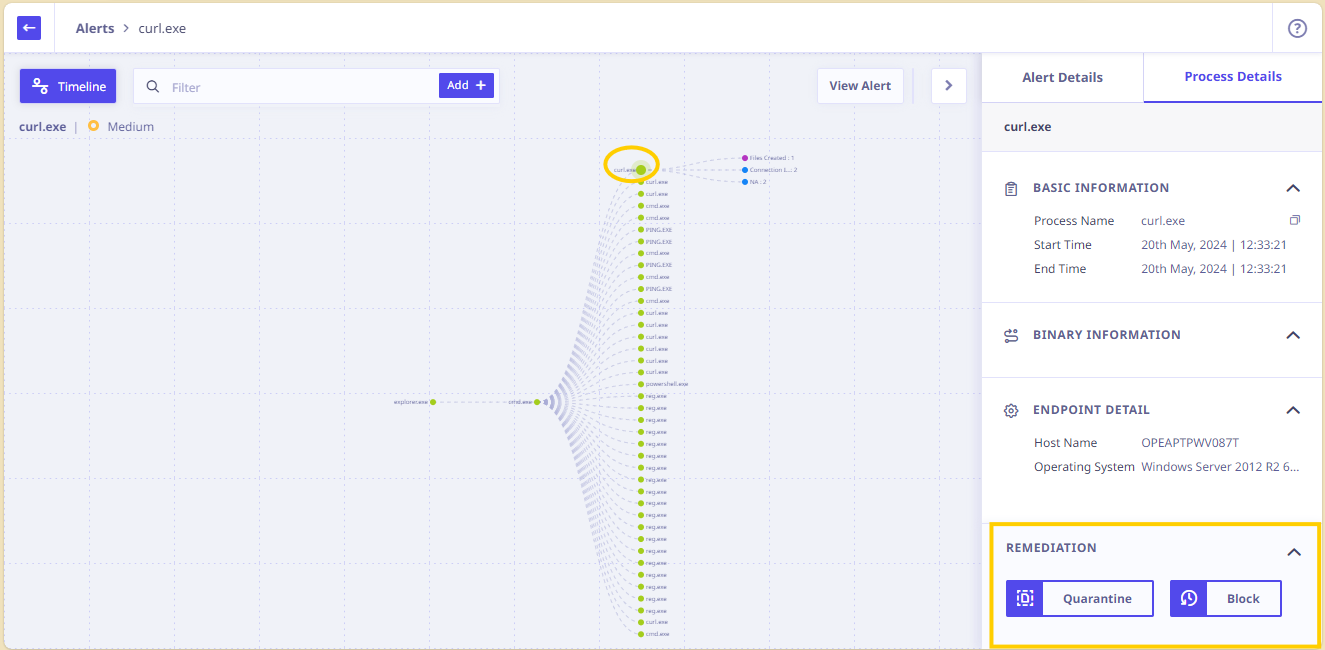This screenshot has height=650, width=1325.
Task: Click the back arrow icon
Action: (x=29, y=28)
